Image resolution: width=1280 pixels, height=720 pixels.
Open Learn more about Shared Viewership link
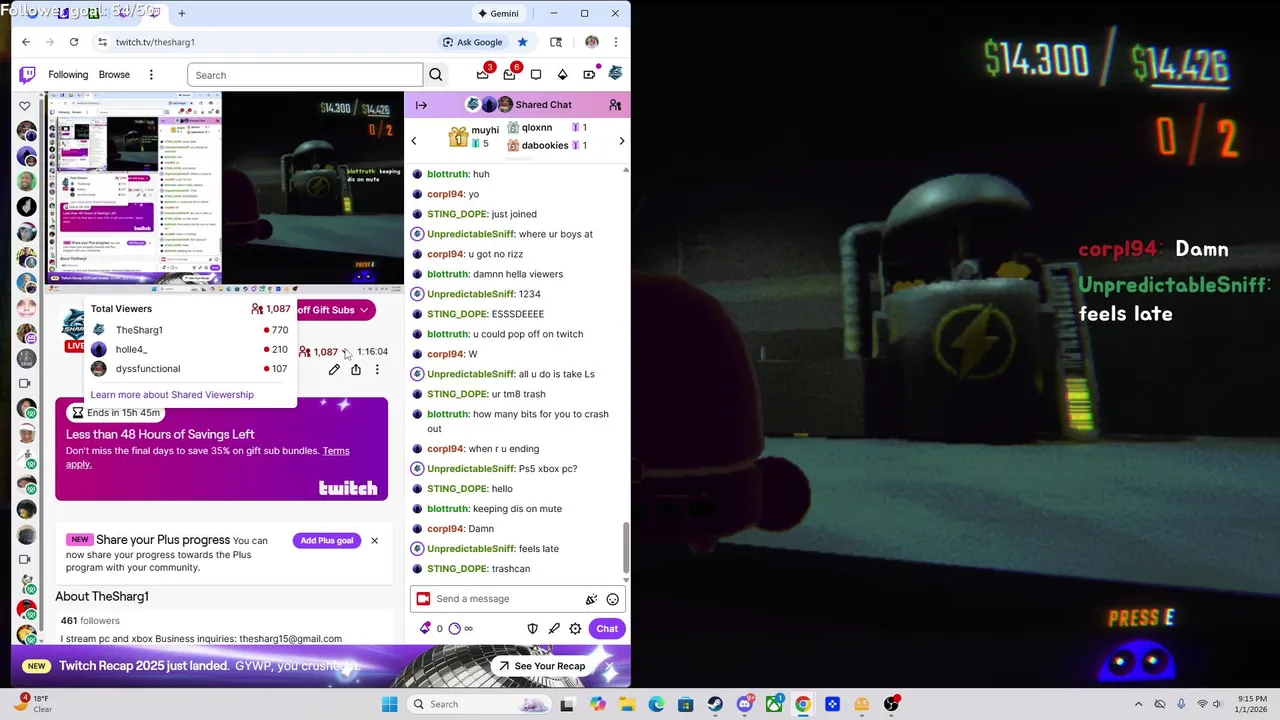(x=172, y=395)
